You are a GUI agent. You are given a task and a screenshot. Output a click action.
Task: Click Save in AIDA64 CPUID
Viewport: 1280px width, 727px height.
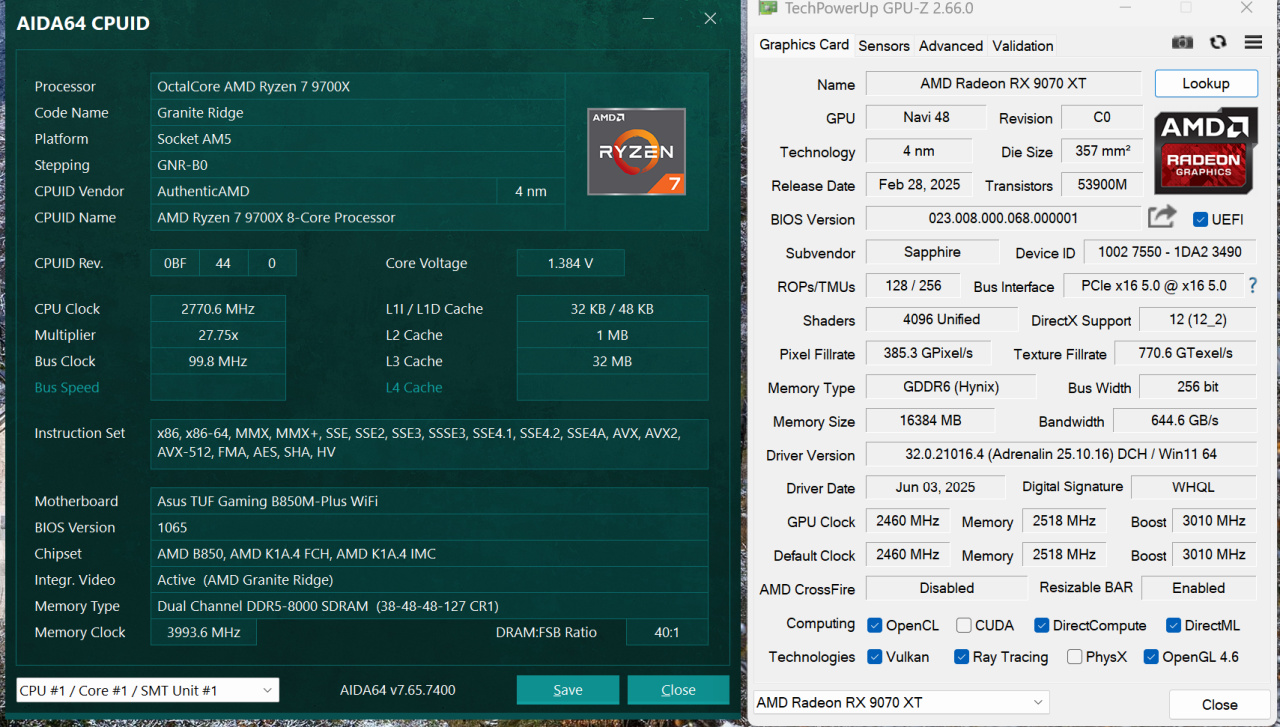tap(568, 690)
